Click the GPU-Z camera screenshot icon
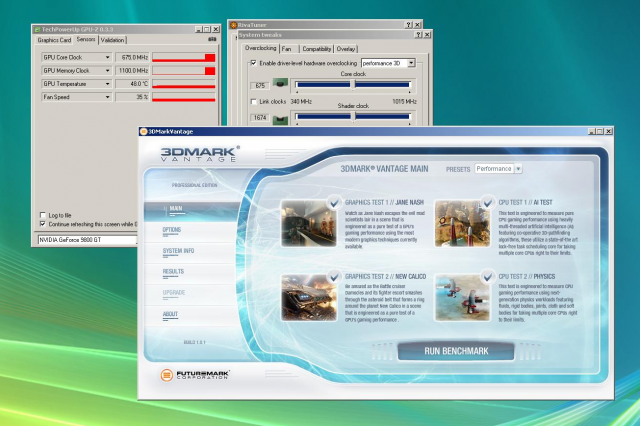This screenshot has height=426, width=640. tap(212, 40)
